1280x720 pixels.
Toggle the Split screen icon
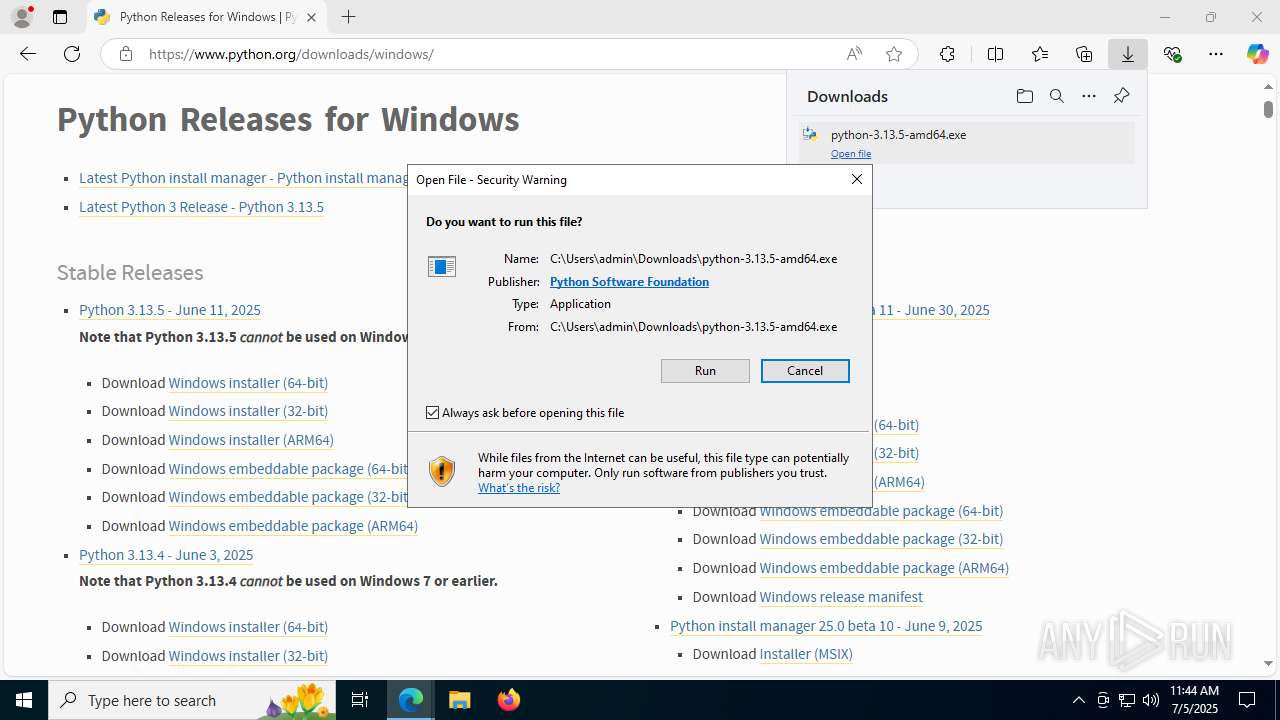click(995, 54)
